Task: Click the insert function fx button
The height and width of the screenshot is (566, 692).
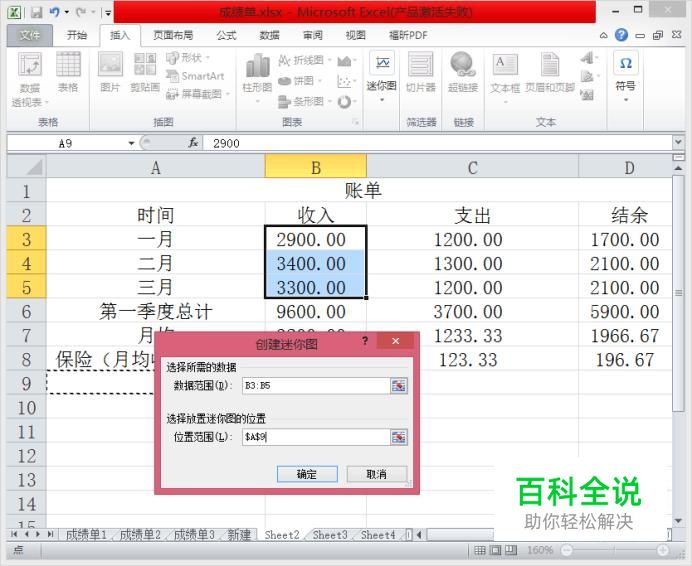Action: tap(193, 143)
